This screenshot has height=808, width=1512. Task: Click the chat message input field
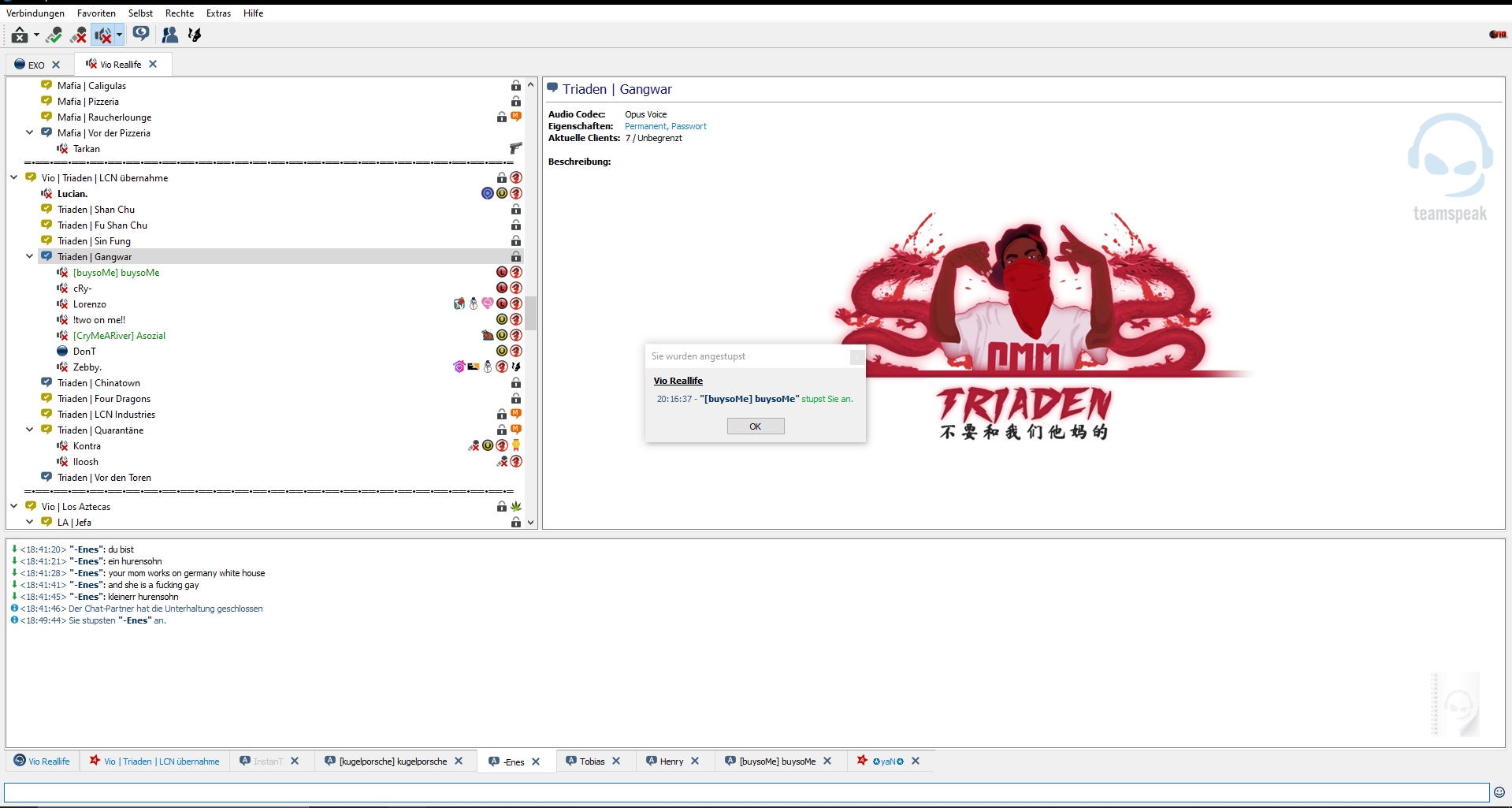pyautogui.click(x=746, y=792)
